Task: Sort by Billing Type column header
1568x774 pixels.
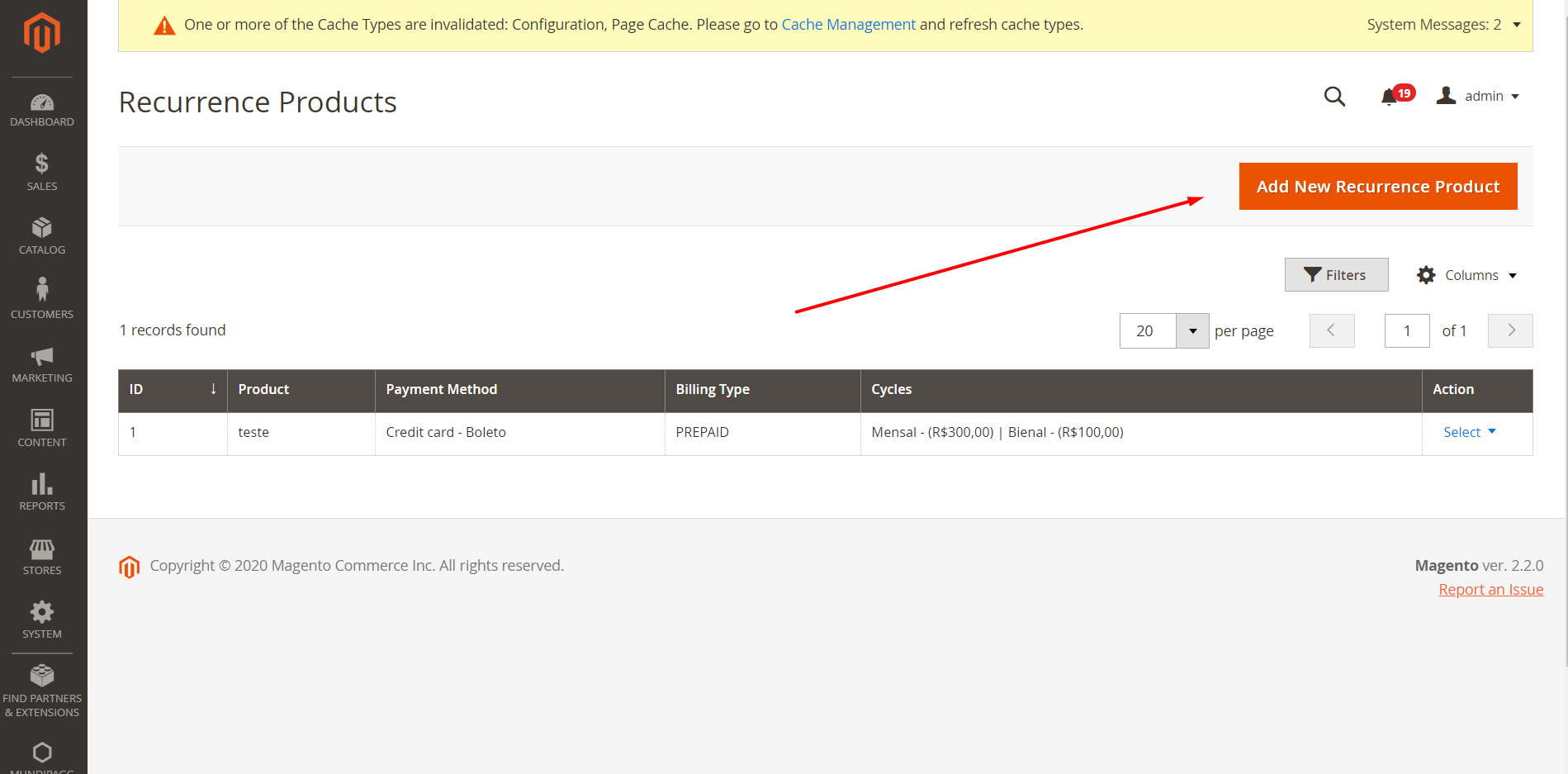Action: [x=763, y=390]
